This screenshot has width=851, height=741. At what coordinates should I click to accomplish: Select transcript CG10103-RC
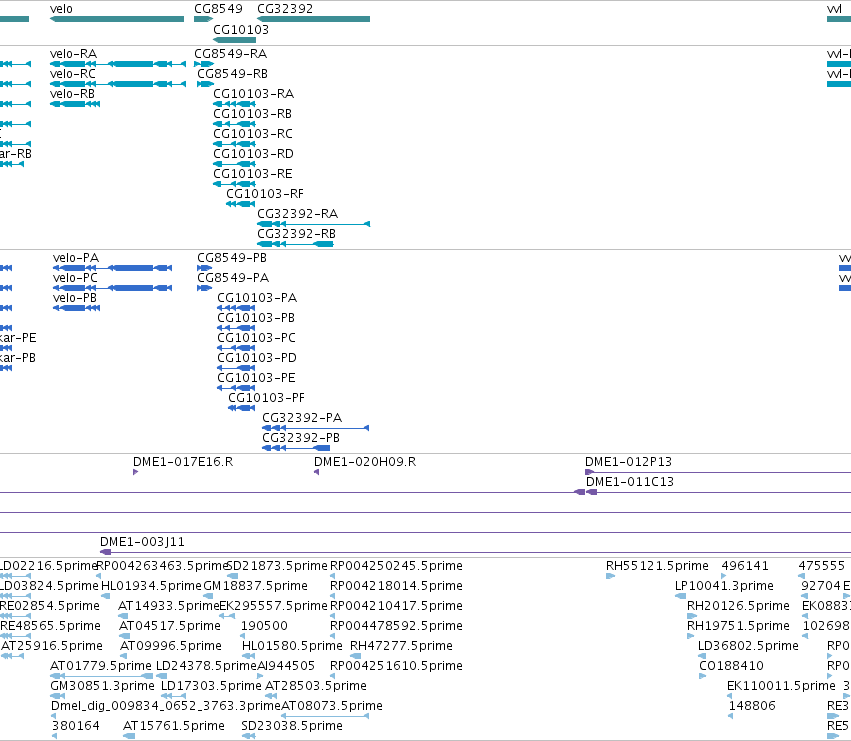(x=234, y=144)
